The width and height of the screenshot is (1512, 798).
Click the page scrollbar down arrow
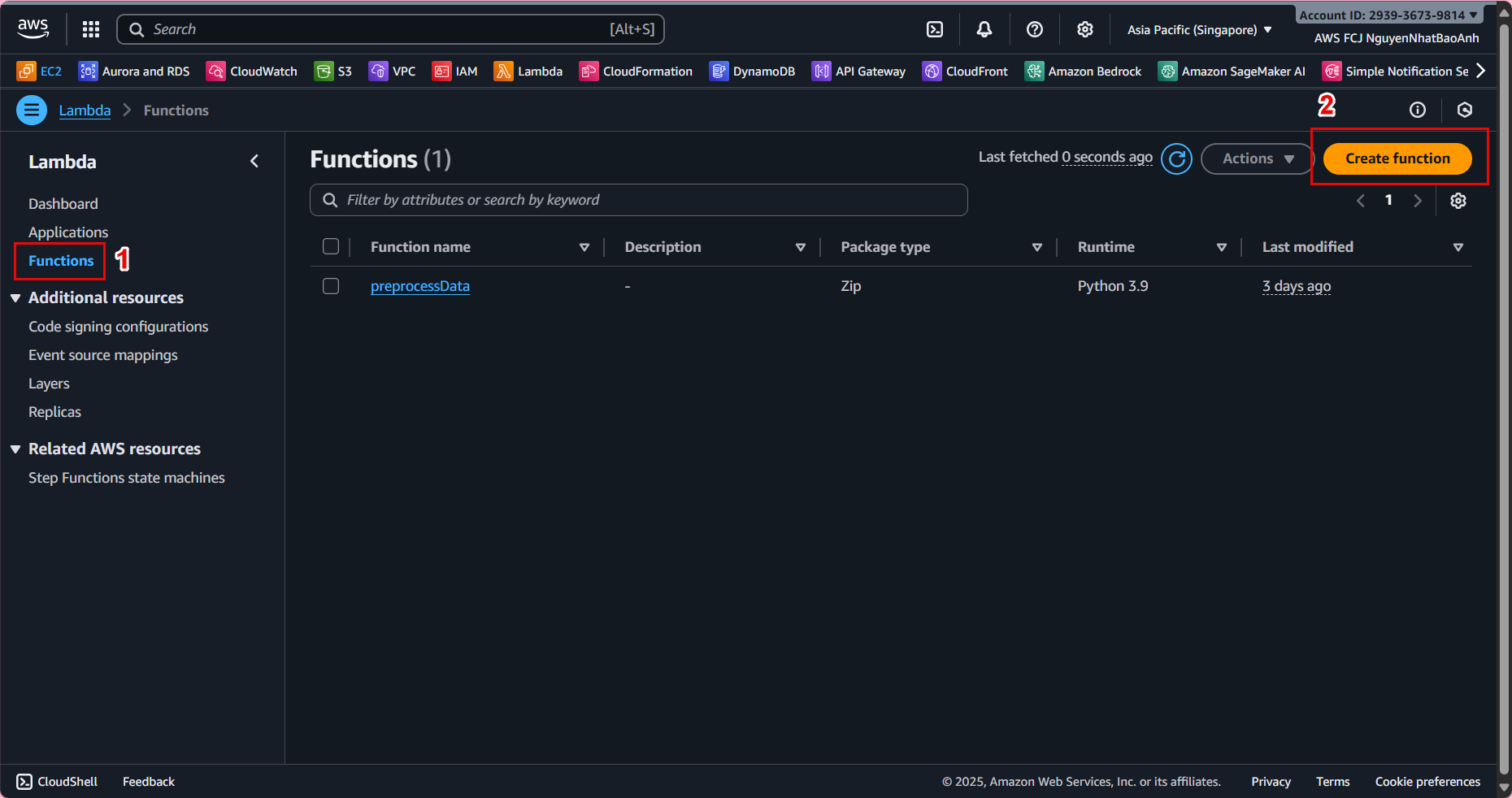pos(1504,787)
